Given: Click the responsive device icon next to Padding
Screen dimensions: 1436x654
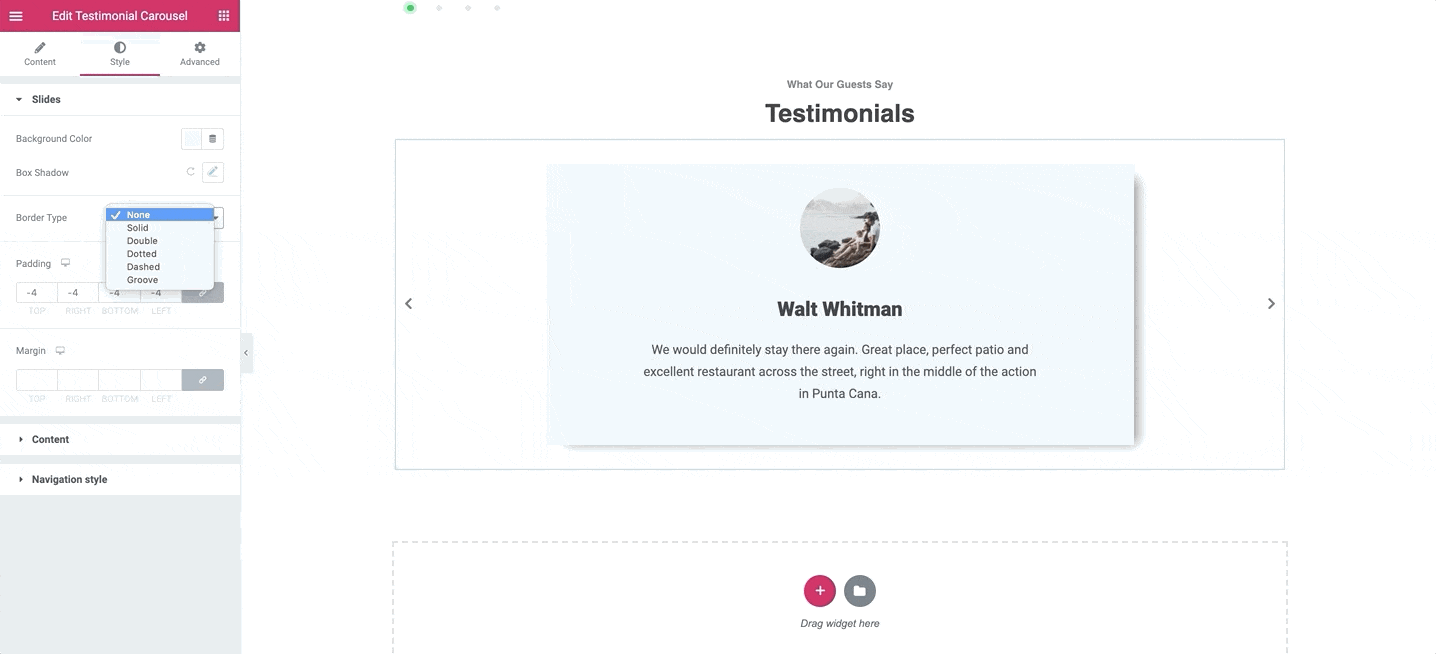Looking at the screenshot, I should click(x=65, y=263).
